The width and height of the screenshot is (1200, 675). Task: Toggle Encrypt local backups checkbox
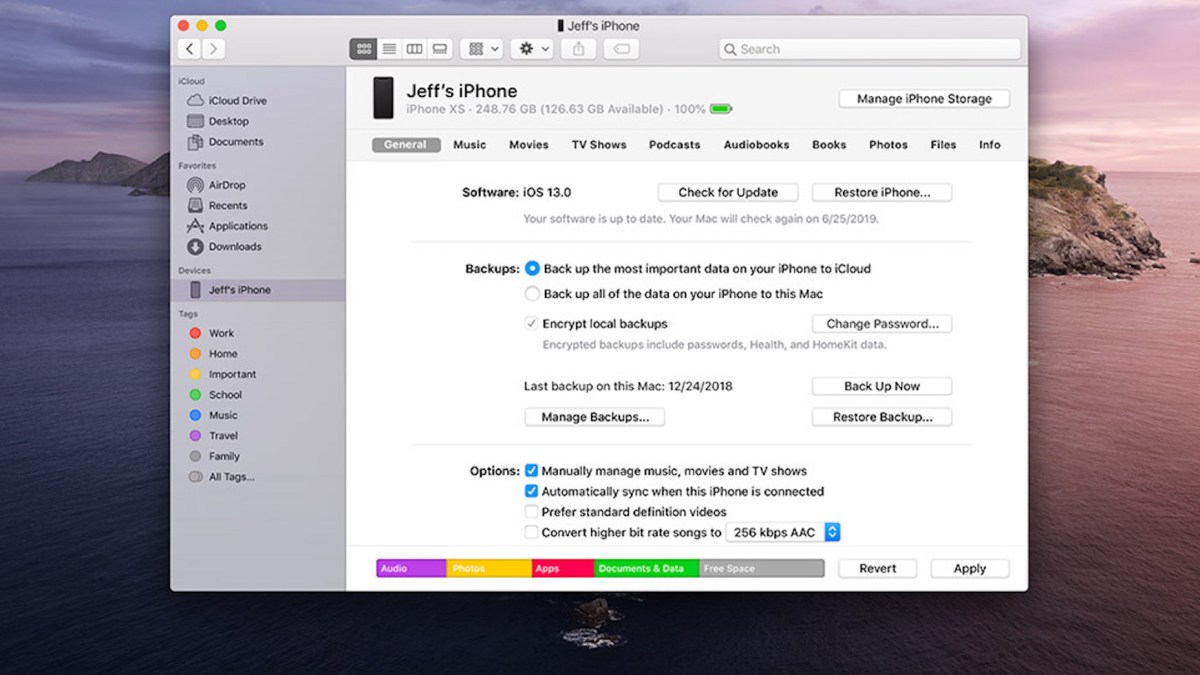(x=532, y=324)
